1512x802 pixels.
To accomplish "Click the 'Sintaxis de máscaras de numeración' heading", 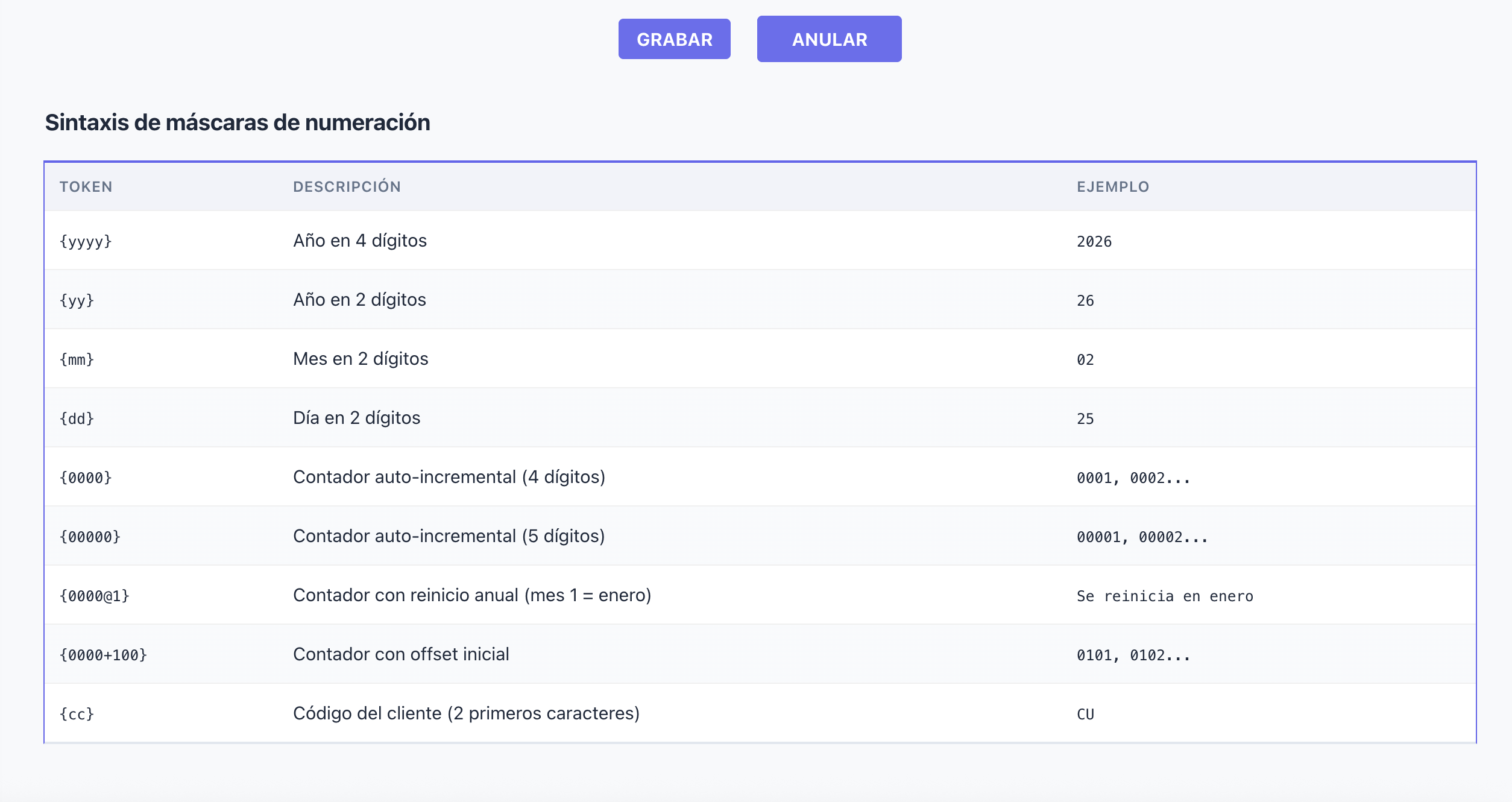I will click(x=238, y=122).
